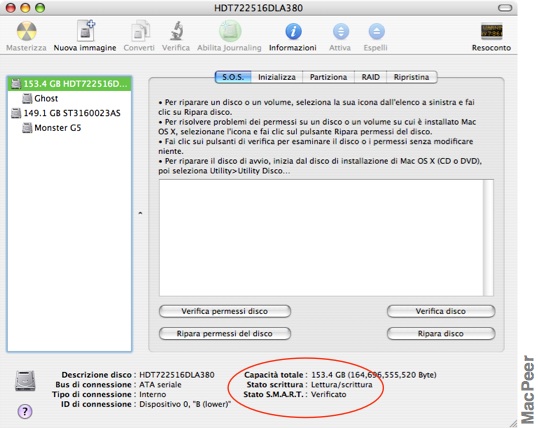Screen dimensions: 538x428
Task: Click the Attiva mount icon
Action: (341, 32)
